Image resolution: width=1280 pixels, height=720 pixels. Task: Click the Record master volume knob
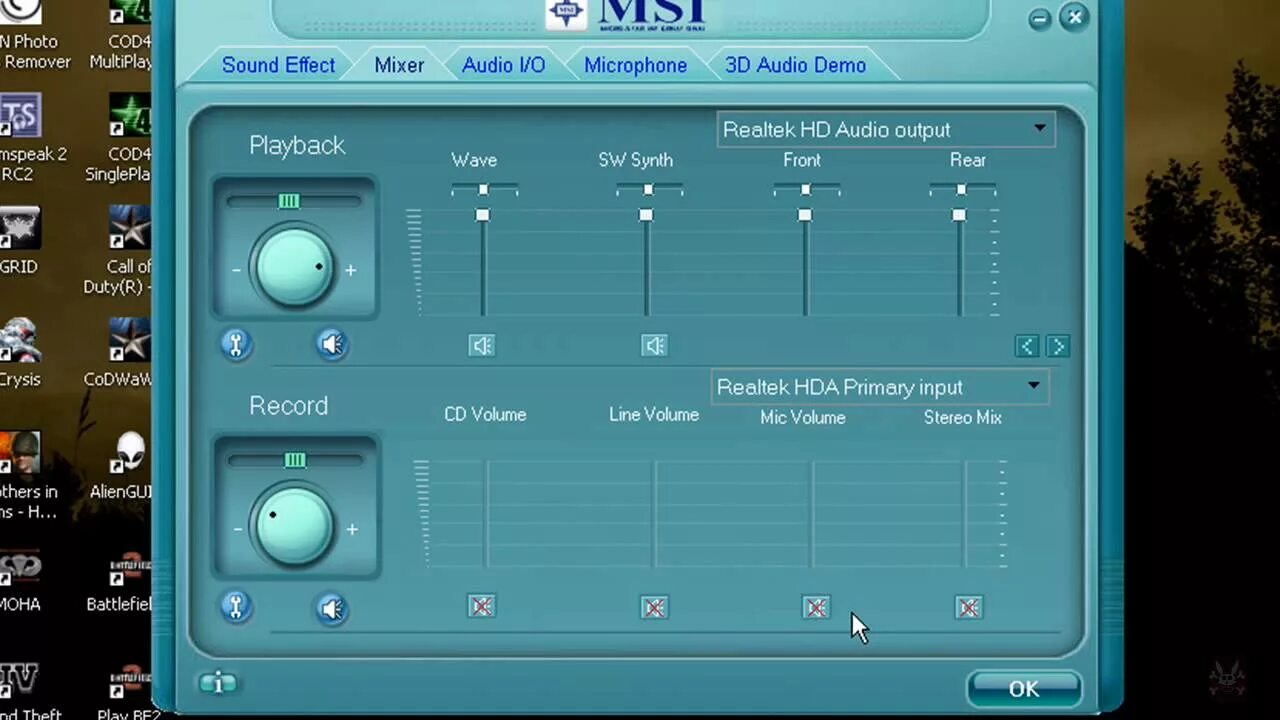click(294, 526)
